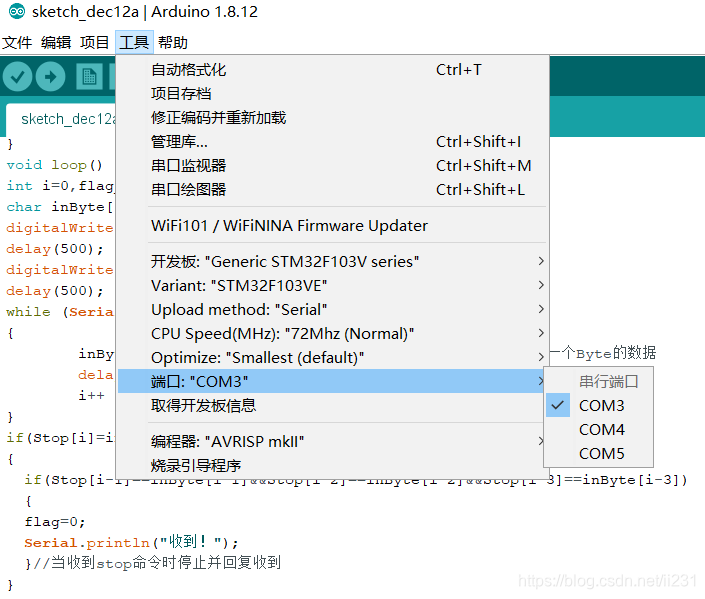Expand Variant STM32F103VE submenu
The image size is (705, 599).
(x=332, y=286)
